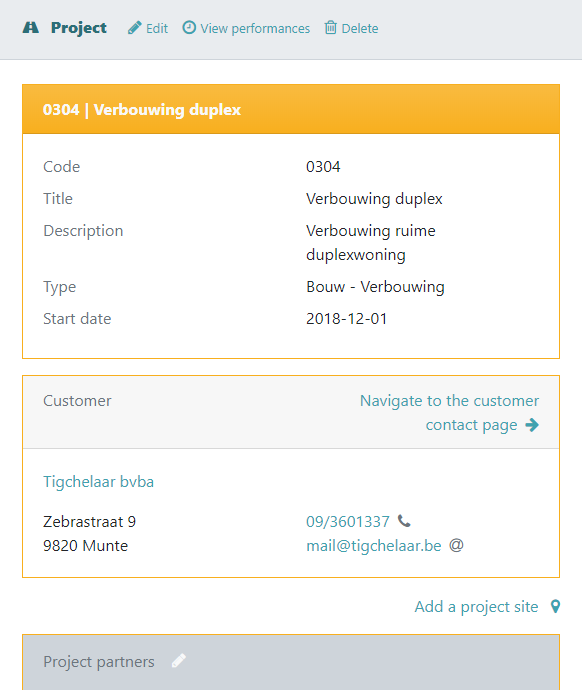This screenshot has width=582, height=690.
Task: Open the Tigchelaar bvba customer link
Action: (x=99, y=481)
